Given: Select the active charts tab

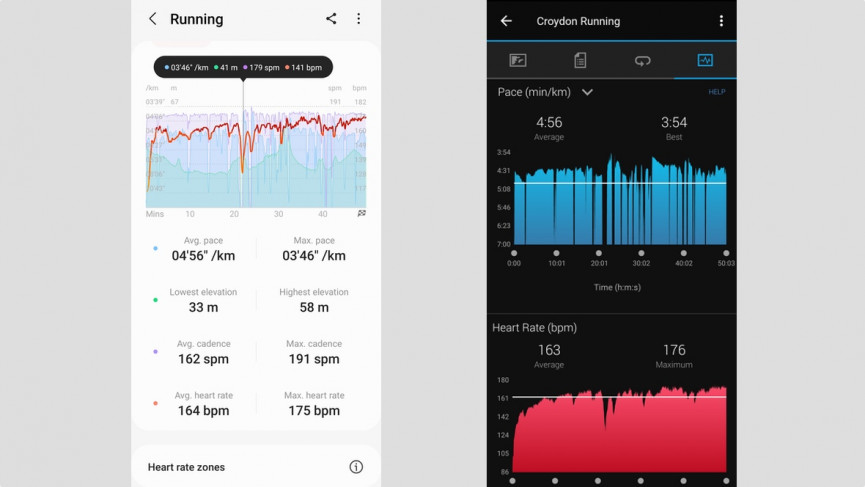Looking at the screenshot, I should [705, 60].
